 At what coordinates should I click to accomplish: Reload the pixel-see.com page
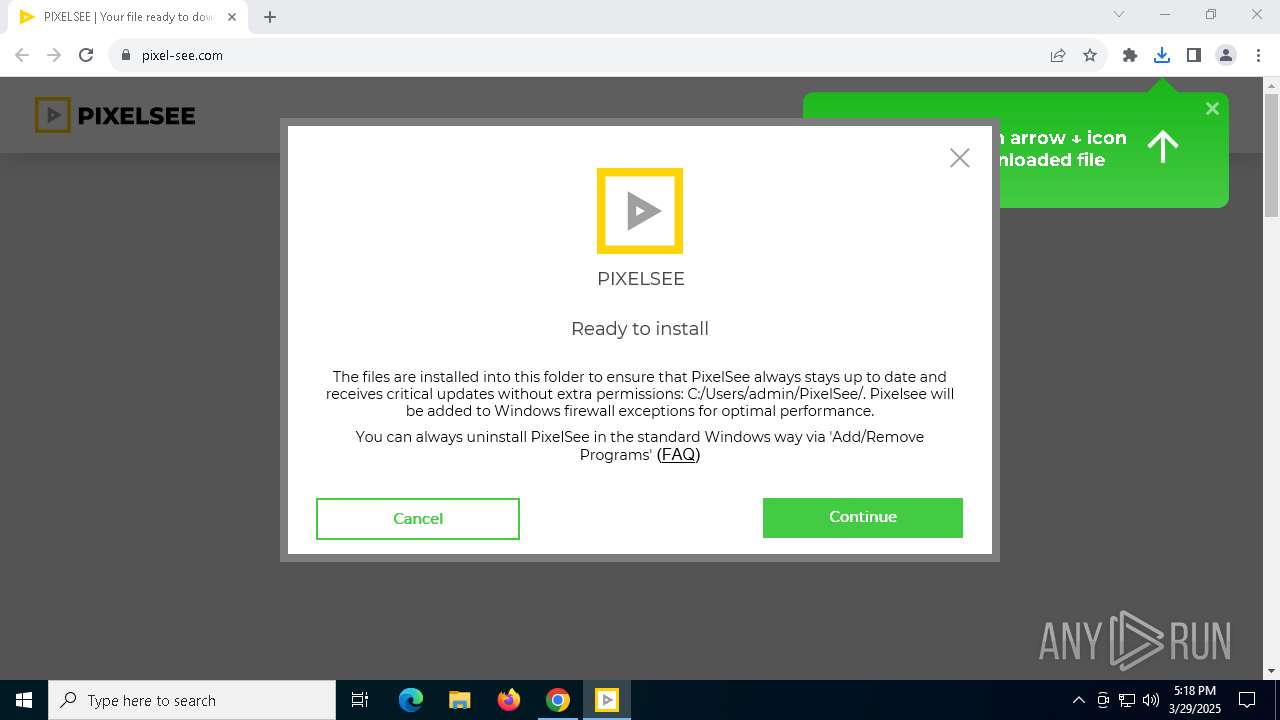[86, 55]
